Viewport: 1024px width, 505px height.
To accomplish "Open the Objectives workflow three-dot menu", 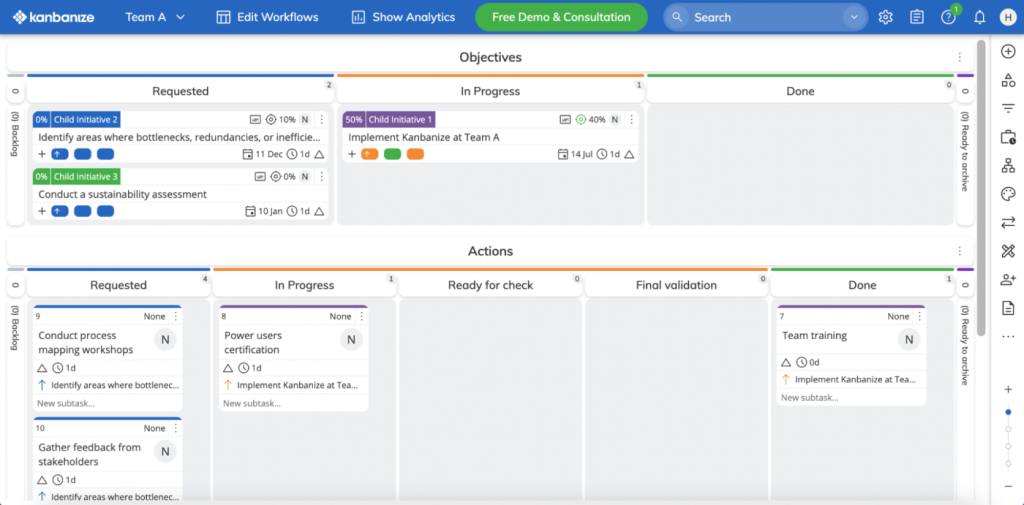I will (x=959, y=57).
